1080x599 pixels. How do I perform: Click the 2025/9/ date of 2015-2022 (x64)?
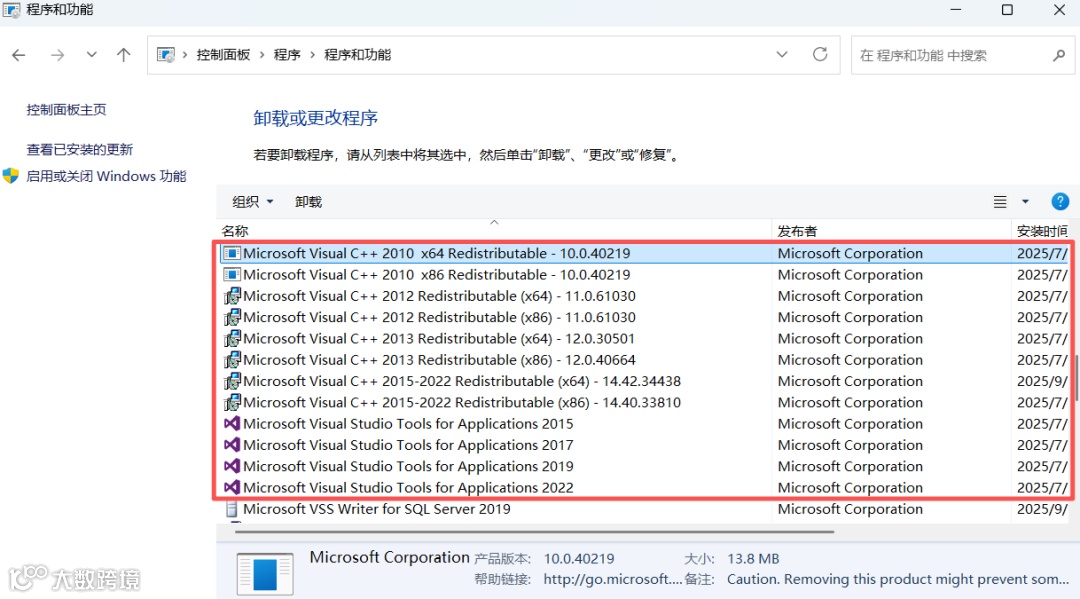[1041, 381]
